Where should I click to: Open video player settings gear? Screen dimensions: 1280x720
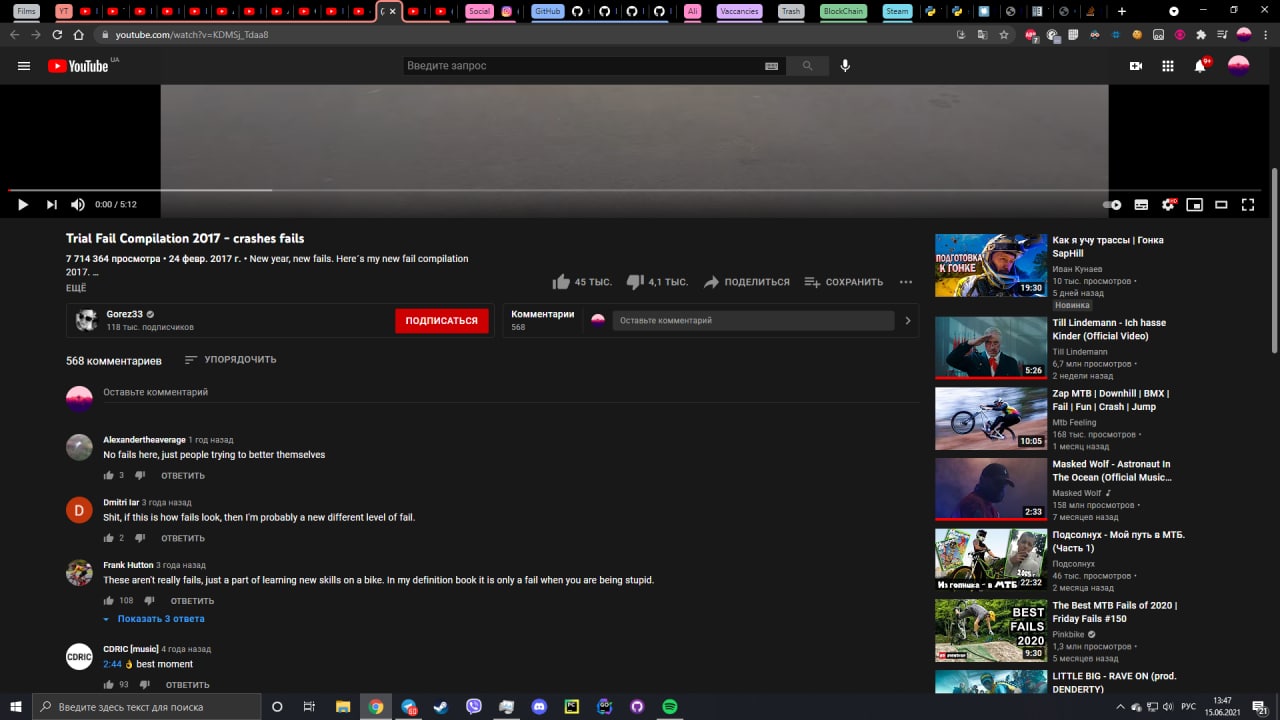click(1168, 204)
